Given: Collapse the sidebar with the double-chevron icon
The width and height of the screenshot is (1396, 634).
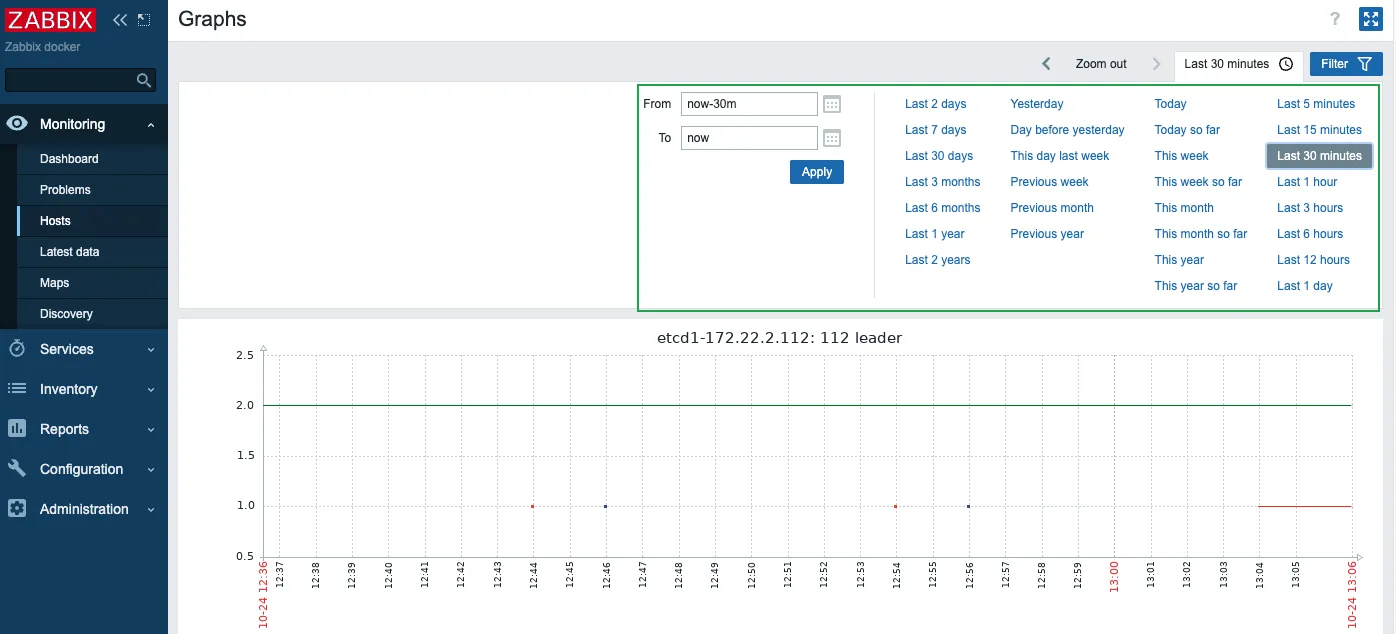Looking at the screenshot, I should tap(118, 18).
